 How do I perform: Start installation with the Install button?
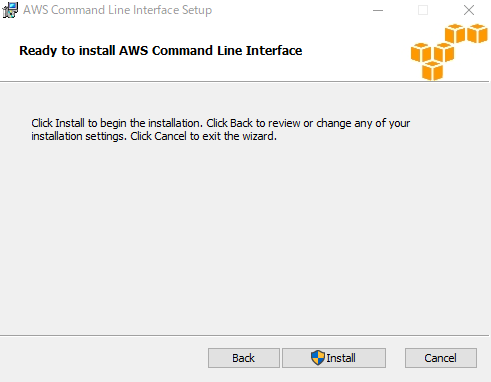(x=334, y=358)
